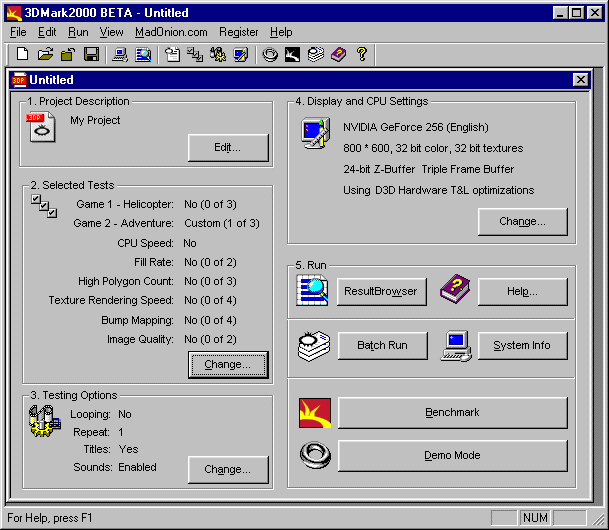Click the Triple Frame Buffer text

click(x=468, y=169)
